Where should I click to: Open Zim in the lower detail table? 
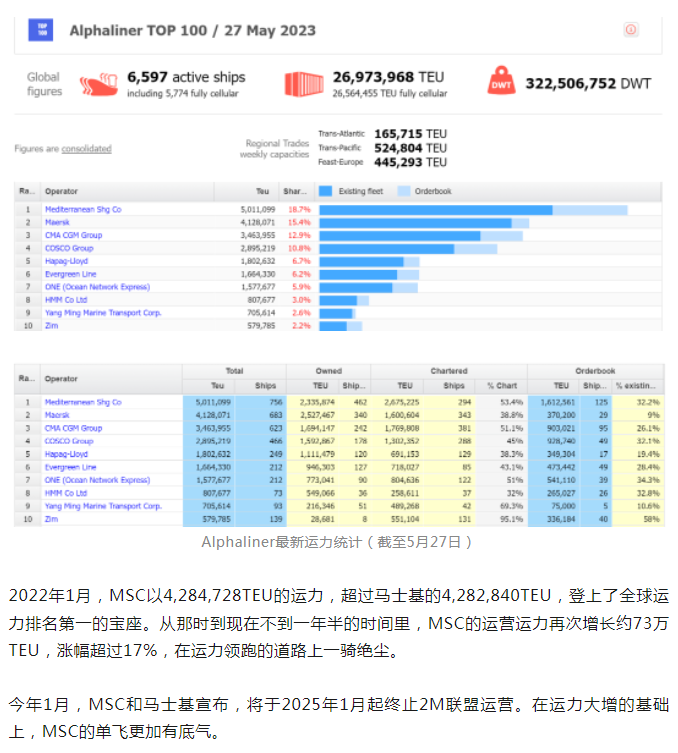point(51,519)
